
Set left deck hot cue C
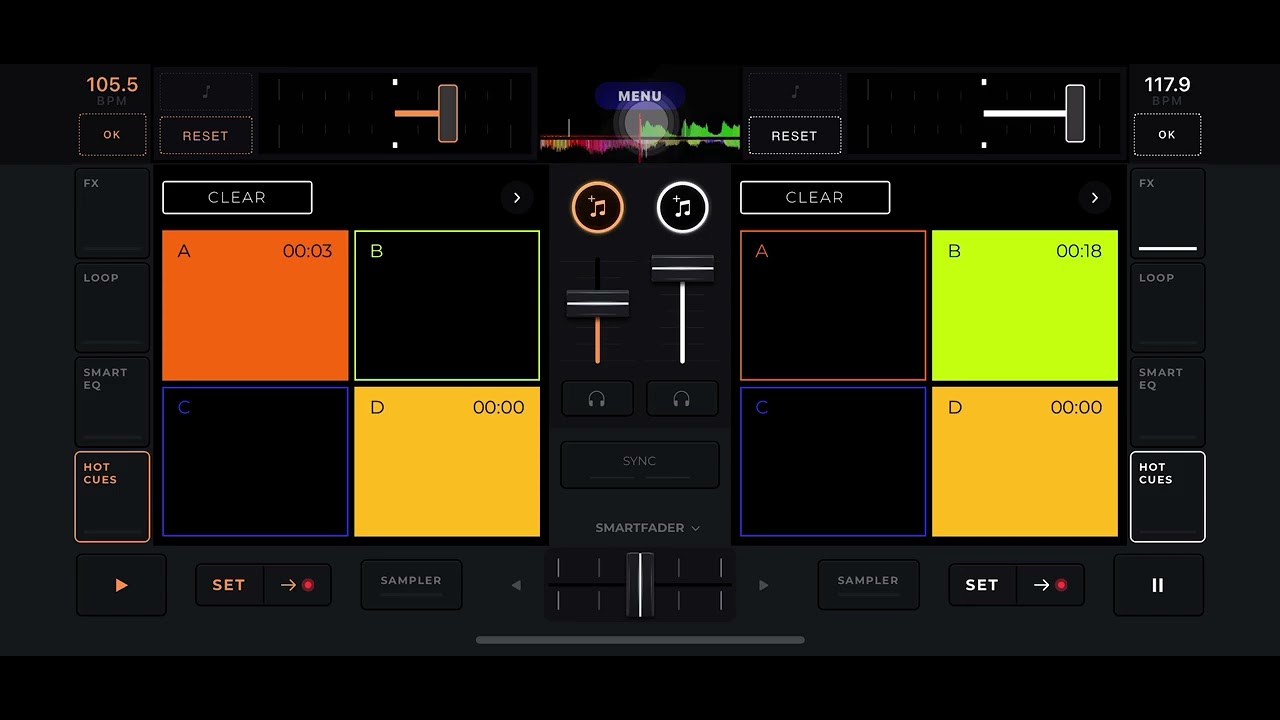tap(255, 462)
